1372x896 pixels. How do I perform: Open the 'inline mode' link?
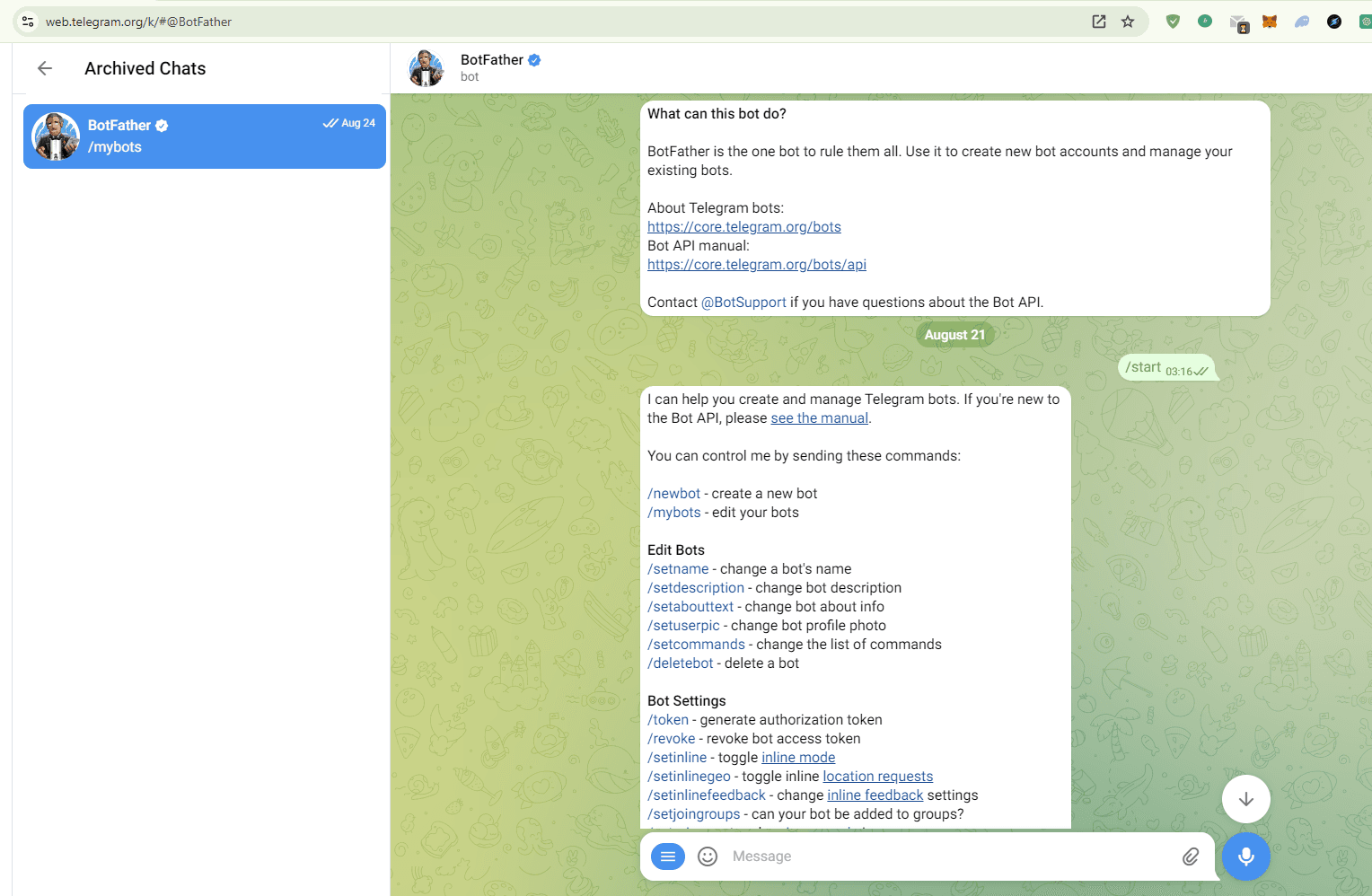click(x=798, y=758)
